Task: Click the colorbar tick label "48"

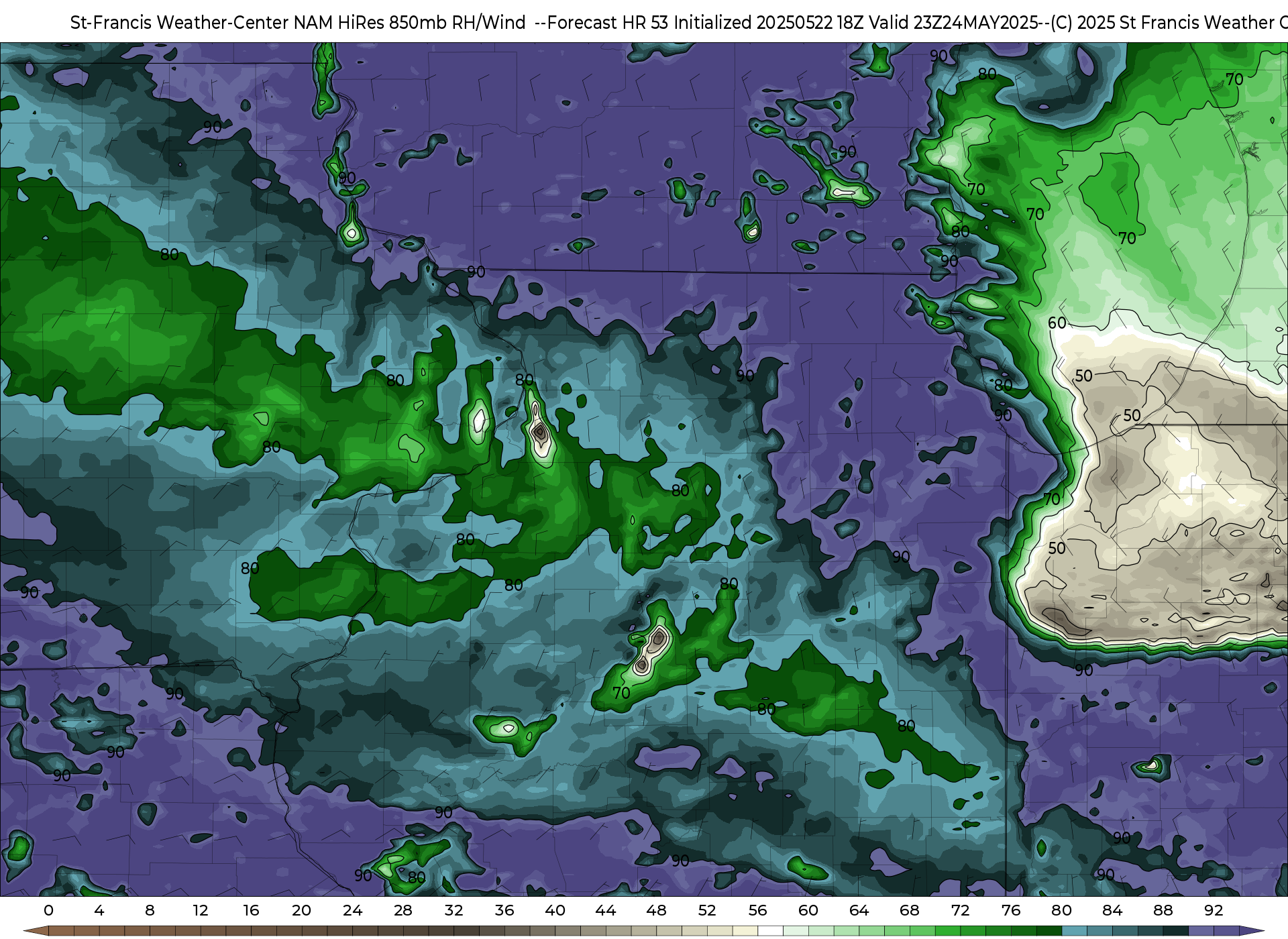Action: [656, 910]
